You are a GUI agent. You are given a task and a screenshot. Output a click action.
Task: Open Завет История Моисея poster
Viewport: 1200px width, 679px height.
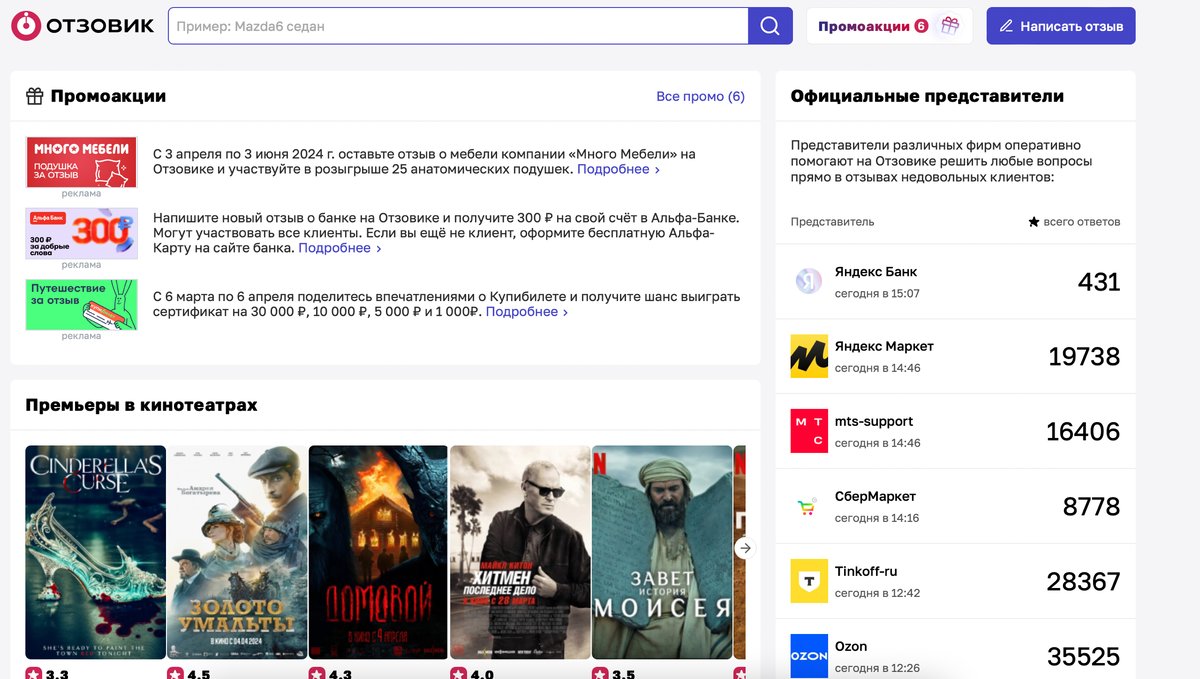[x=662, y=552]
